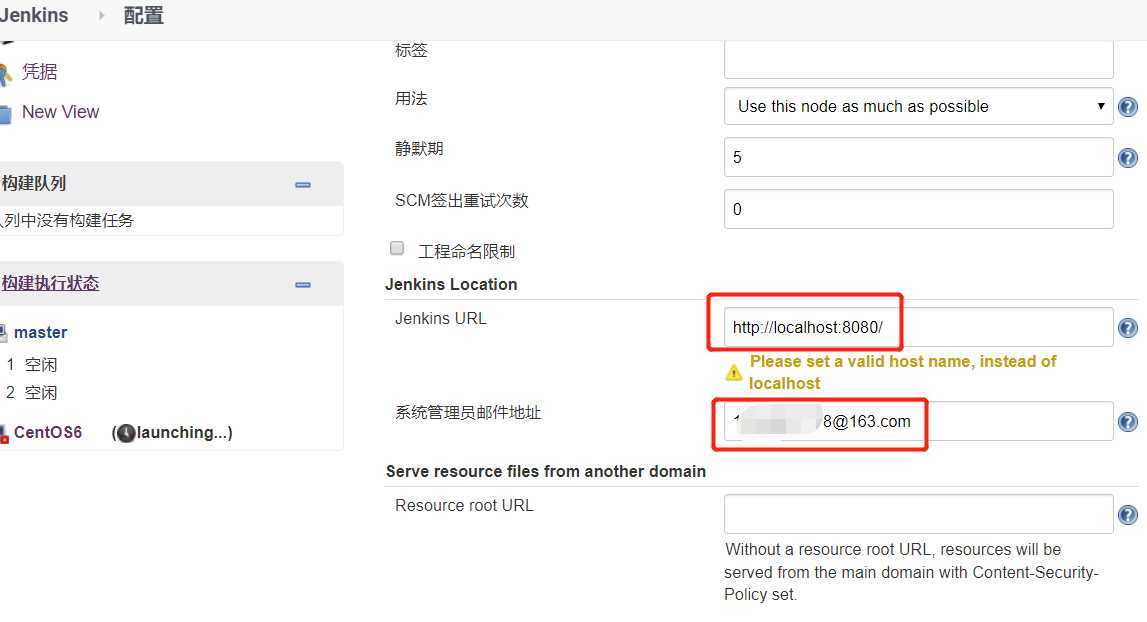Click the 配置 breadcrumb item

(x=143, y=15)
